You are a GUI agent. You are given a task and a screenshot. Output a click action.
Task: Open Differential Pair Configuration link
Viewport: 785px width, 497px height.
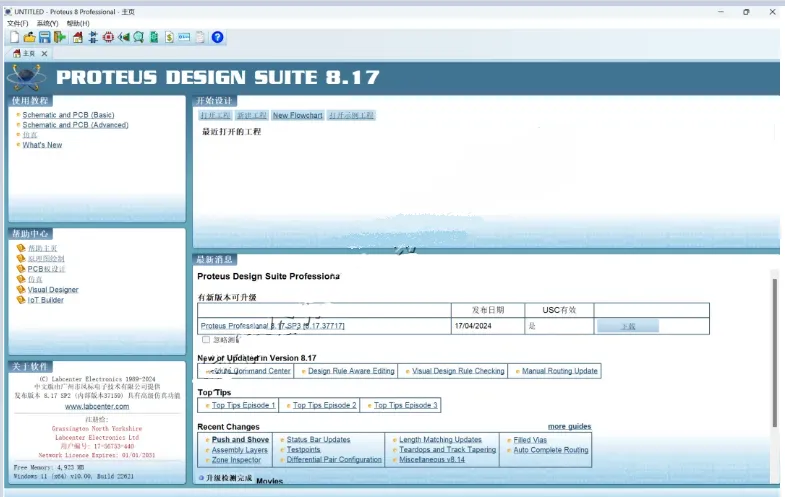[x=334, y=459]
